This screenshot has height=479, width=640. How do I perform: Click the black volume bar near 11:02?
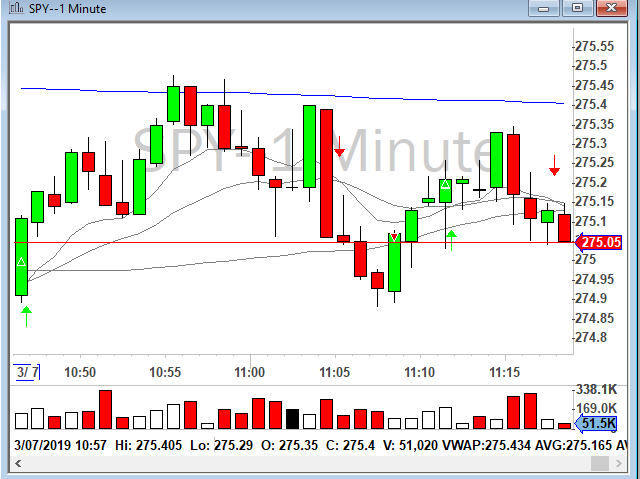click(292, 418)
